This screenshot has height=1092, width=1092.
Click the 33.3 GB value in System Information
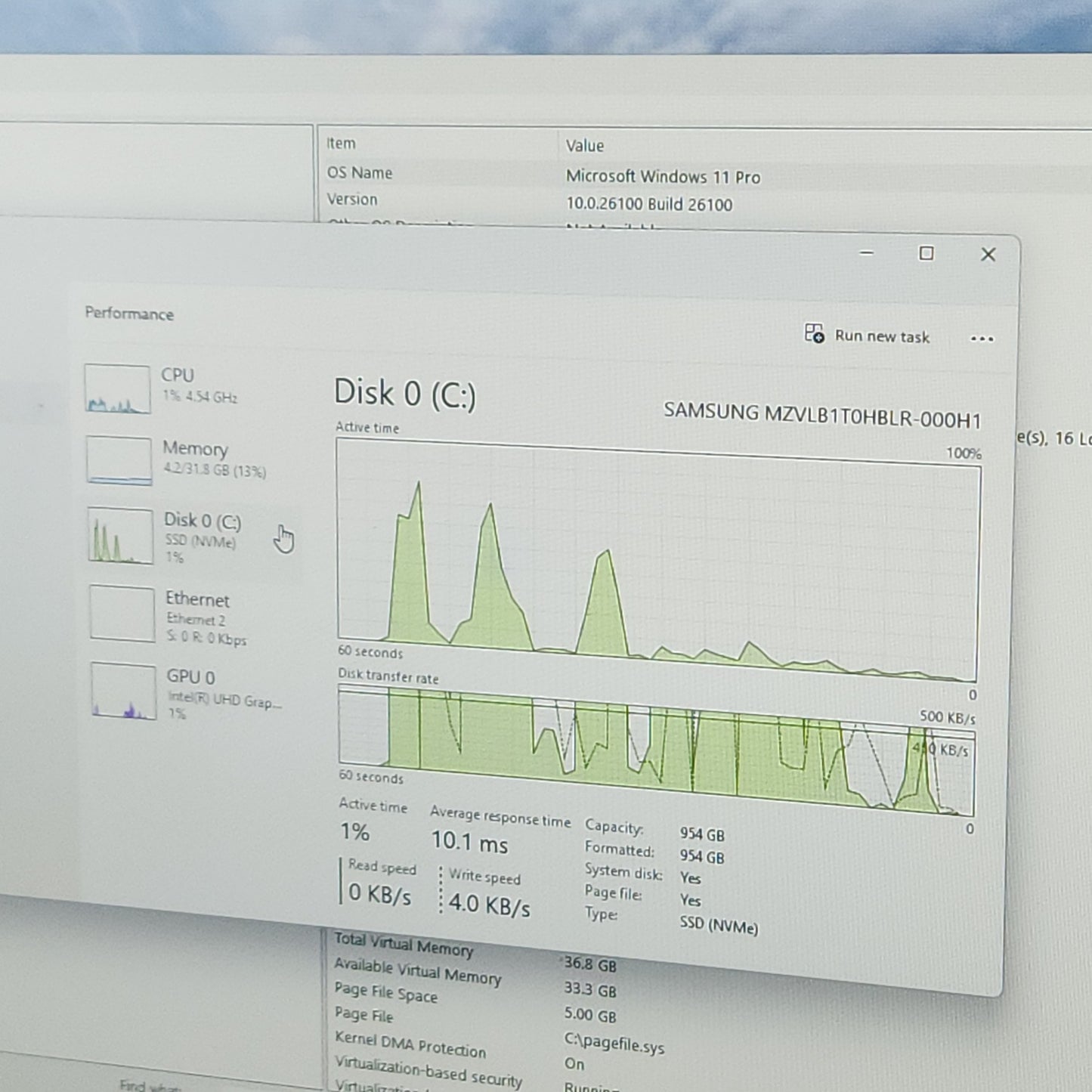(589, 990)
